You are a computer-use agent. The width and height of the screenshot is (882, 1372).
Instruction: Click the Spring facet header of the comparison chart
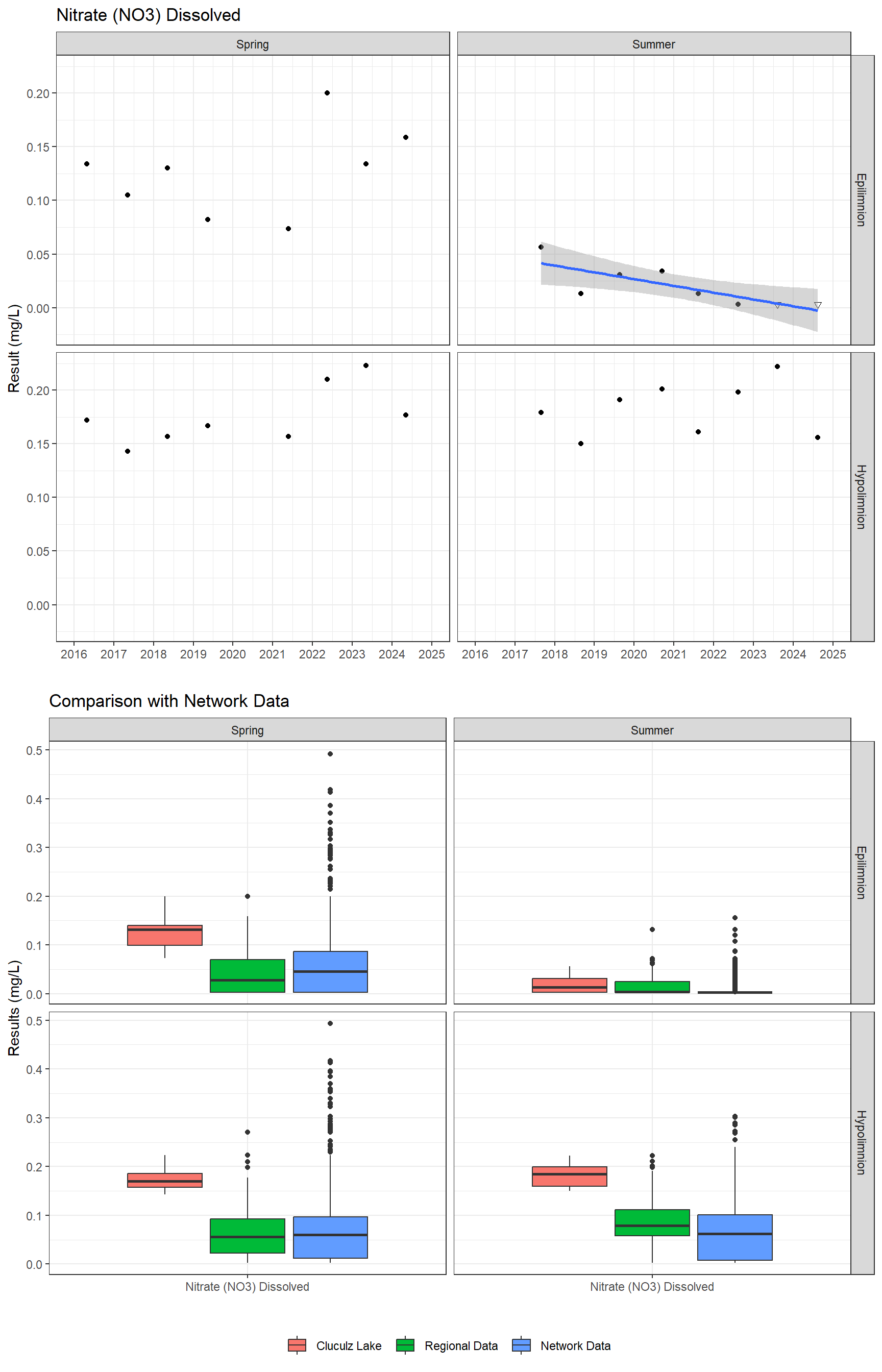(248, 730)
